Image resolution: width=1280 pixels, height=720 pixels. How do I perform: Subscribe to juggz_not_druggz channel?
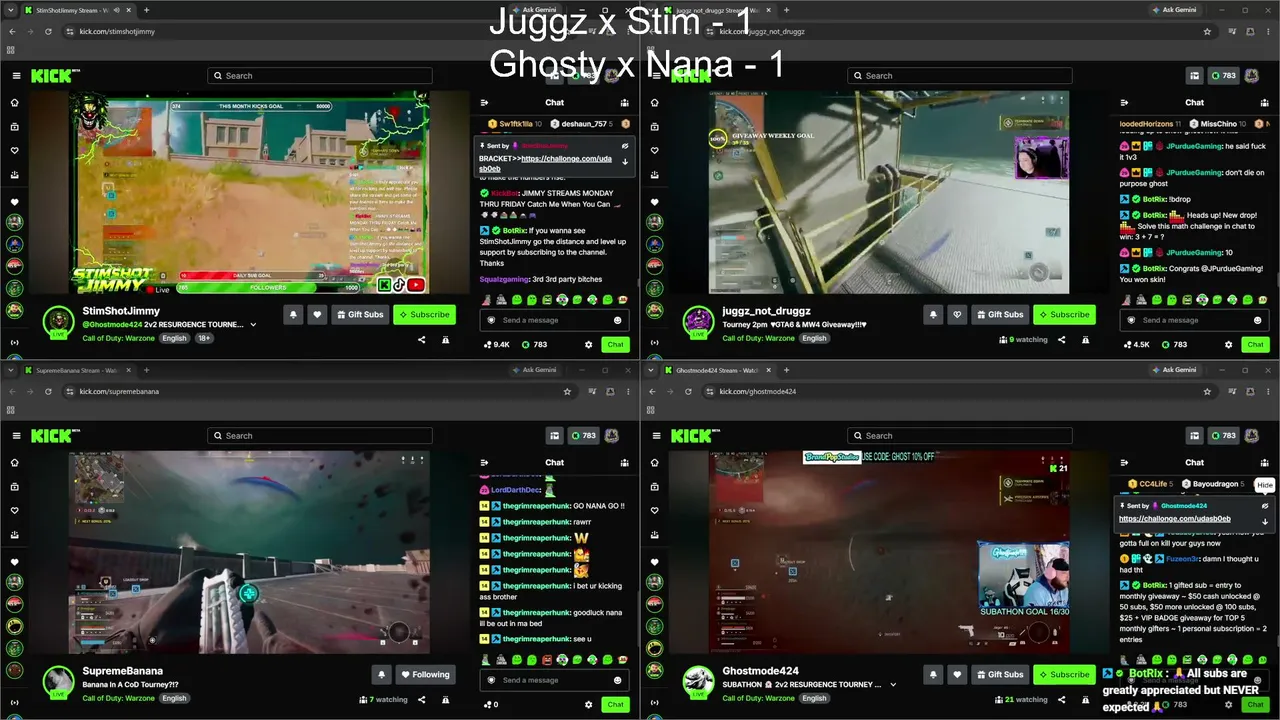(x=1064, y=314)
